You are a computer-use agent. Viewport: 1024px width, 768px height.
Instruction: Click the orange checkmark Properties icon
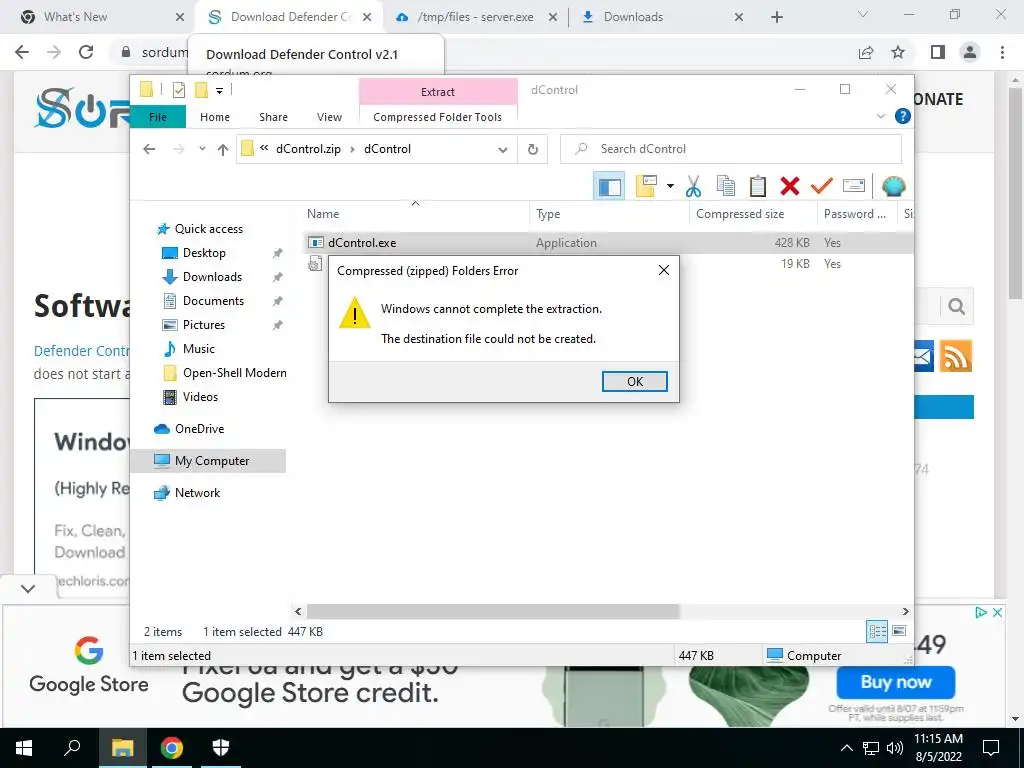[822, 187]
